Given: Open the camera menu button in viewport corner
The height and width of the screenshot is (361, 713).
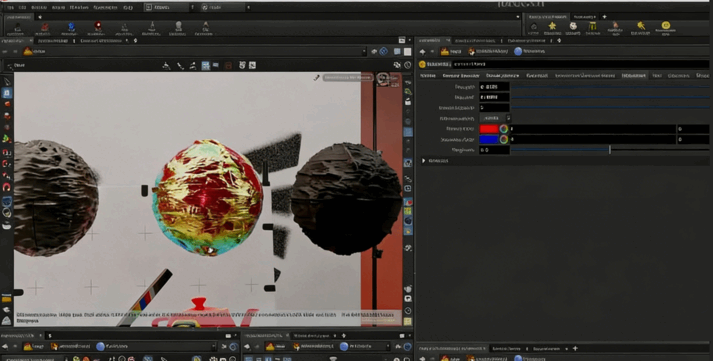Looking at the screenshot, I should point(347,78).
